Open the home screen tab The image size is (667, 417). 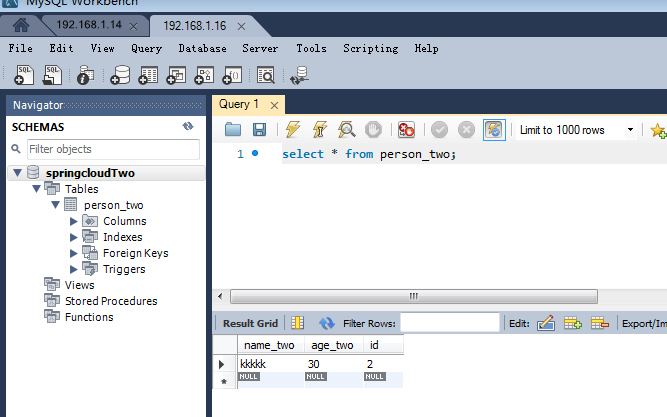(x=21, y=26)
